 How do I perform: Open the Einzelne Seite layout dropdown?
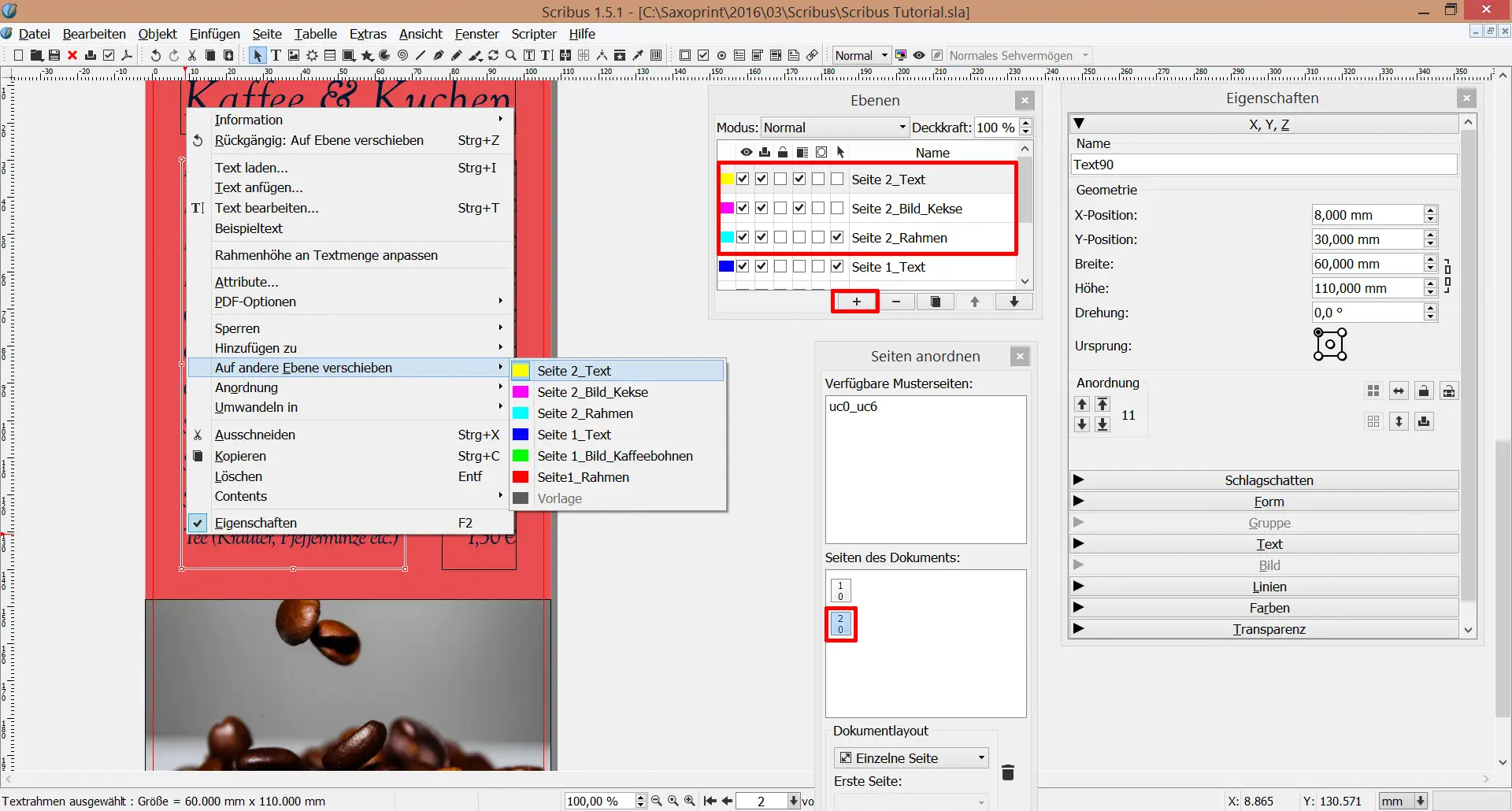911,757
